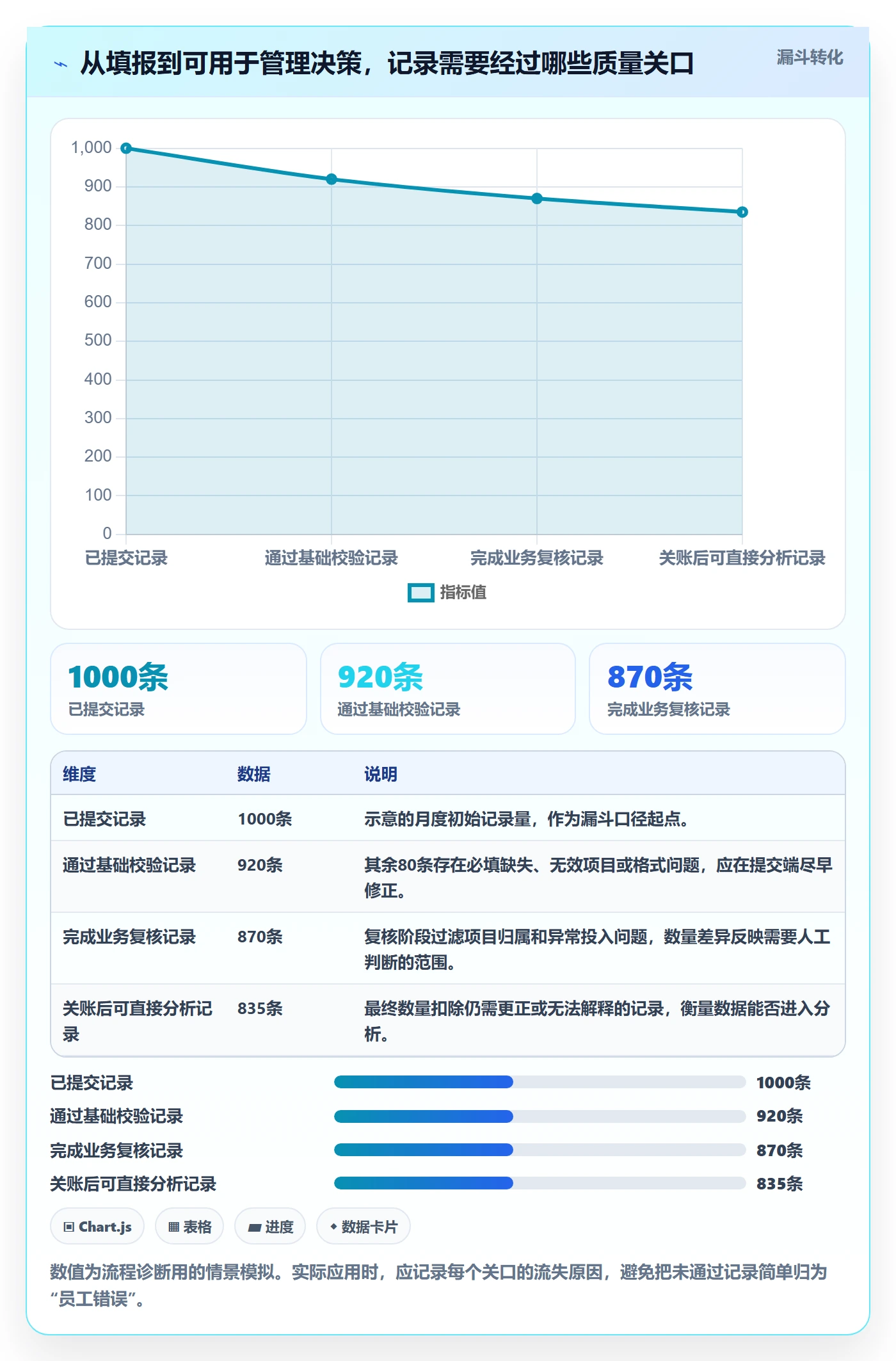
Task: Click the 说明 column header
Action: (x=381, y=774)
